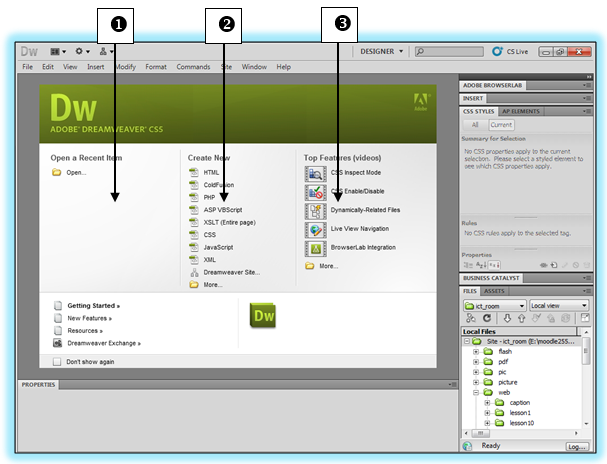Click the Synchronize icon in Files panel
This screenshot has width=607, height=464.
tap(566, 318)
